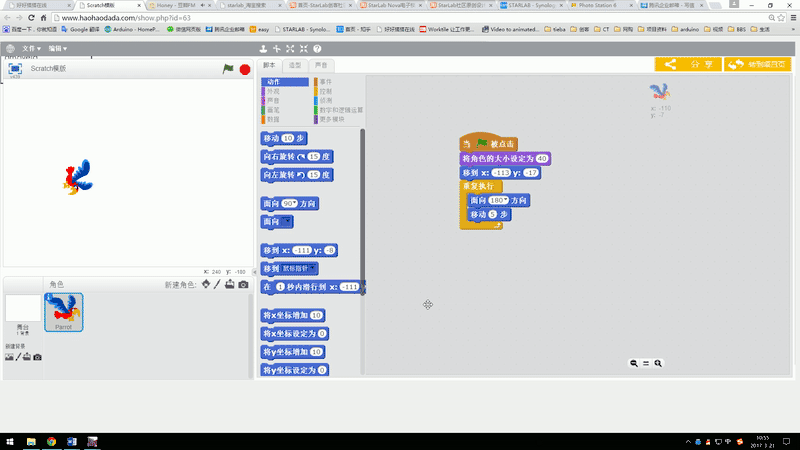Select the grow sprite tool

[x=290, y=48]
